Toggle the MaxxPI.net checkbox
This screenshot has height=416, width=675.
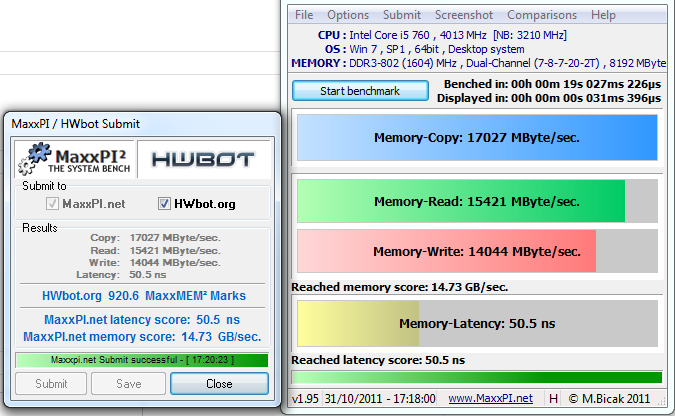[52, 203]
